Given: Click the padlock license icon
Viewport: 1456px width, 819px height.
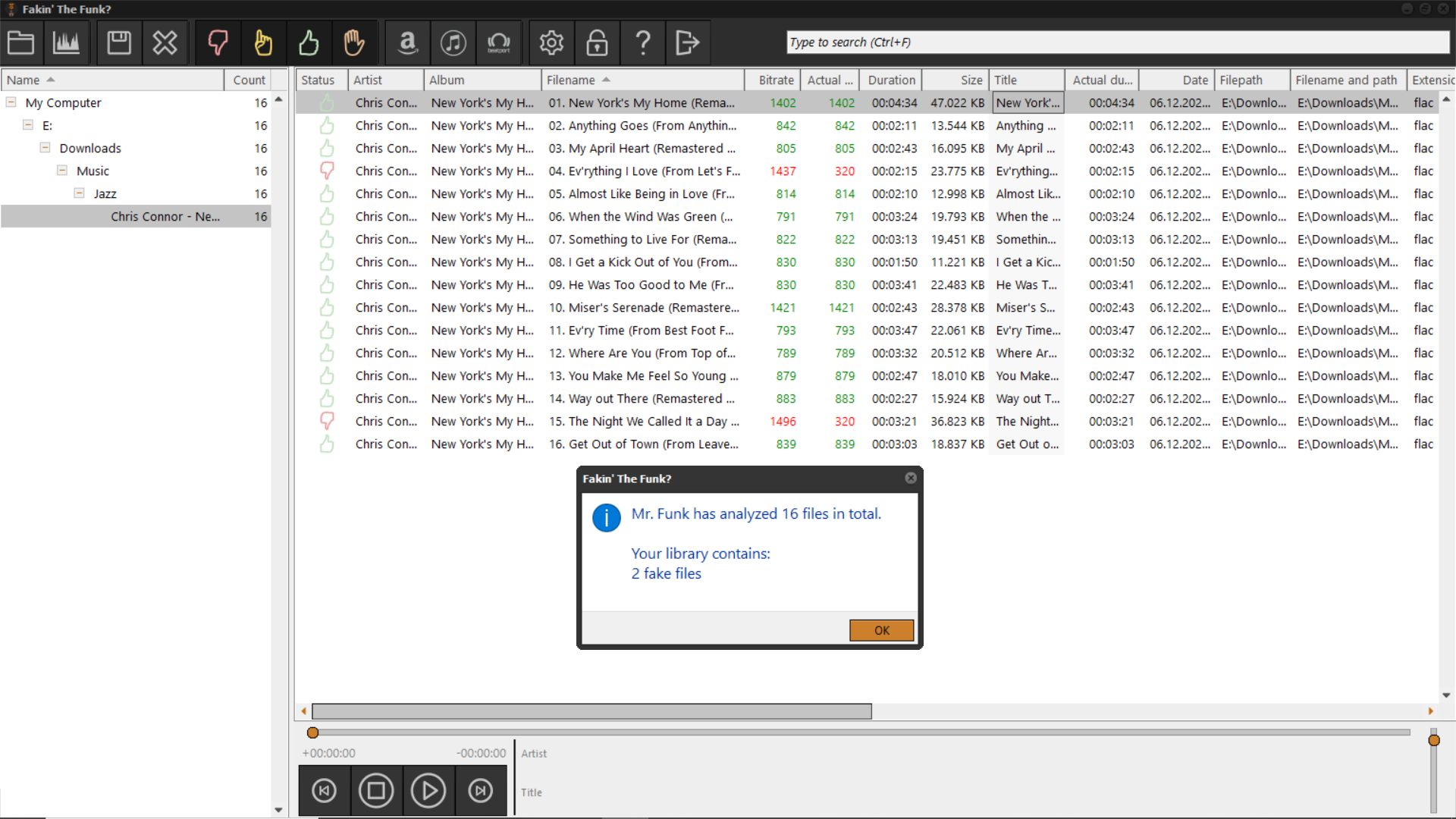Looking at the screenshot, I should pos(597,42).
